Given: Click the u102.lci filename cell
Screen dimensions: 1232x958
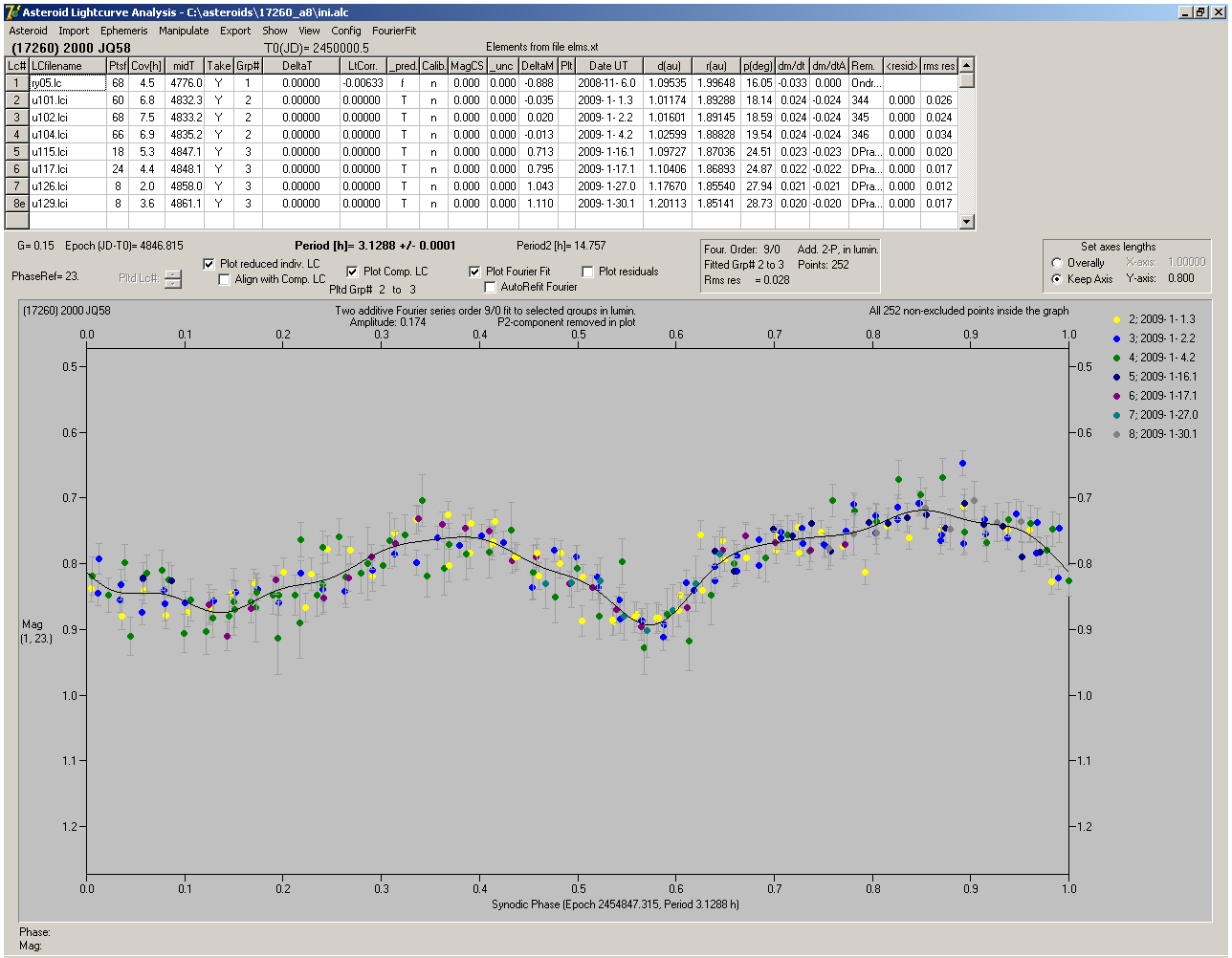Looking at the screenshot, I should 67,118.
